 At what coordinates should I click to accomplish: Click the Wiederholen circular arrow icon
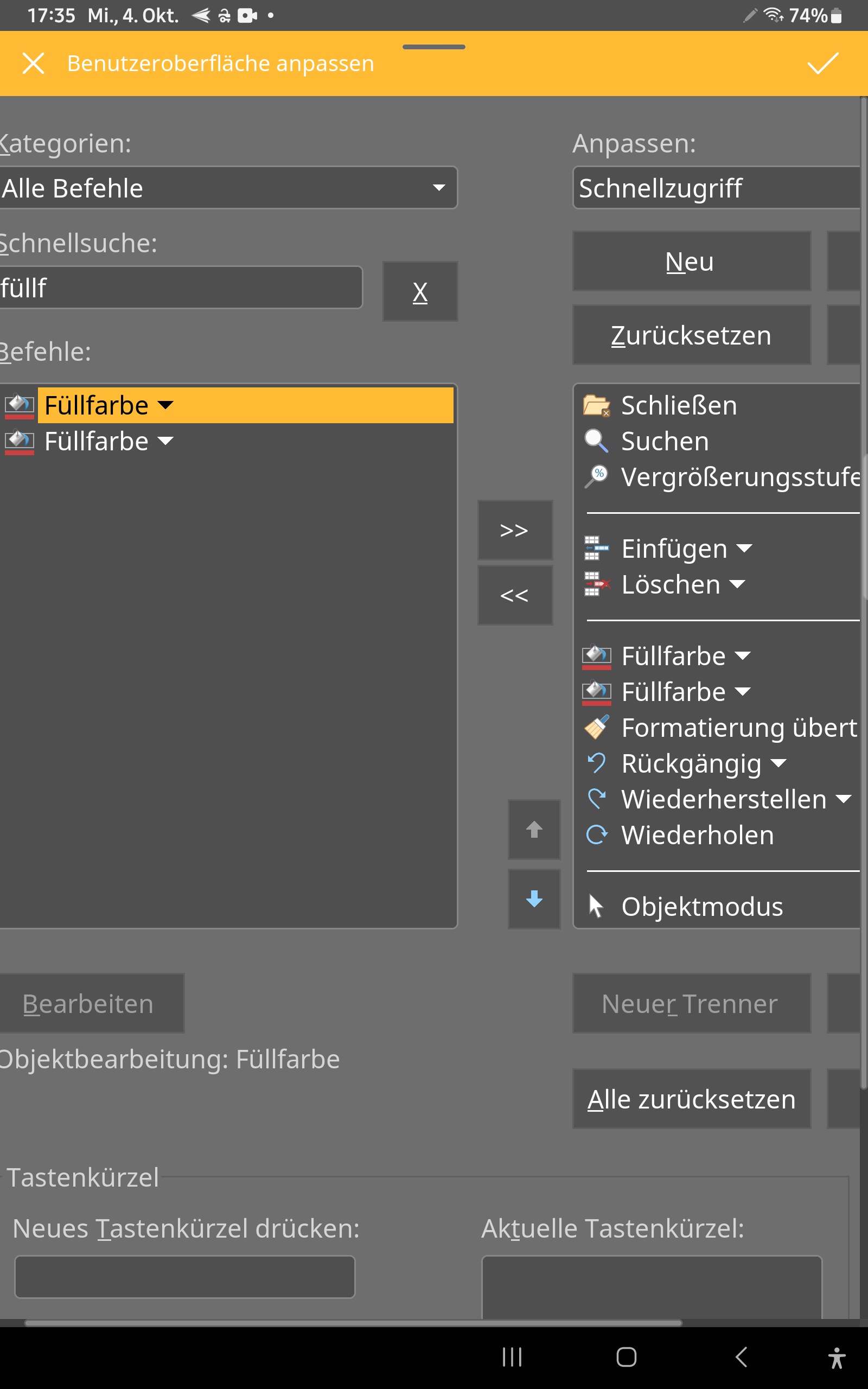click(596, 835)
